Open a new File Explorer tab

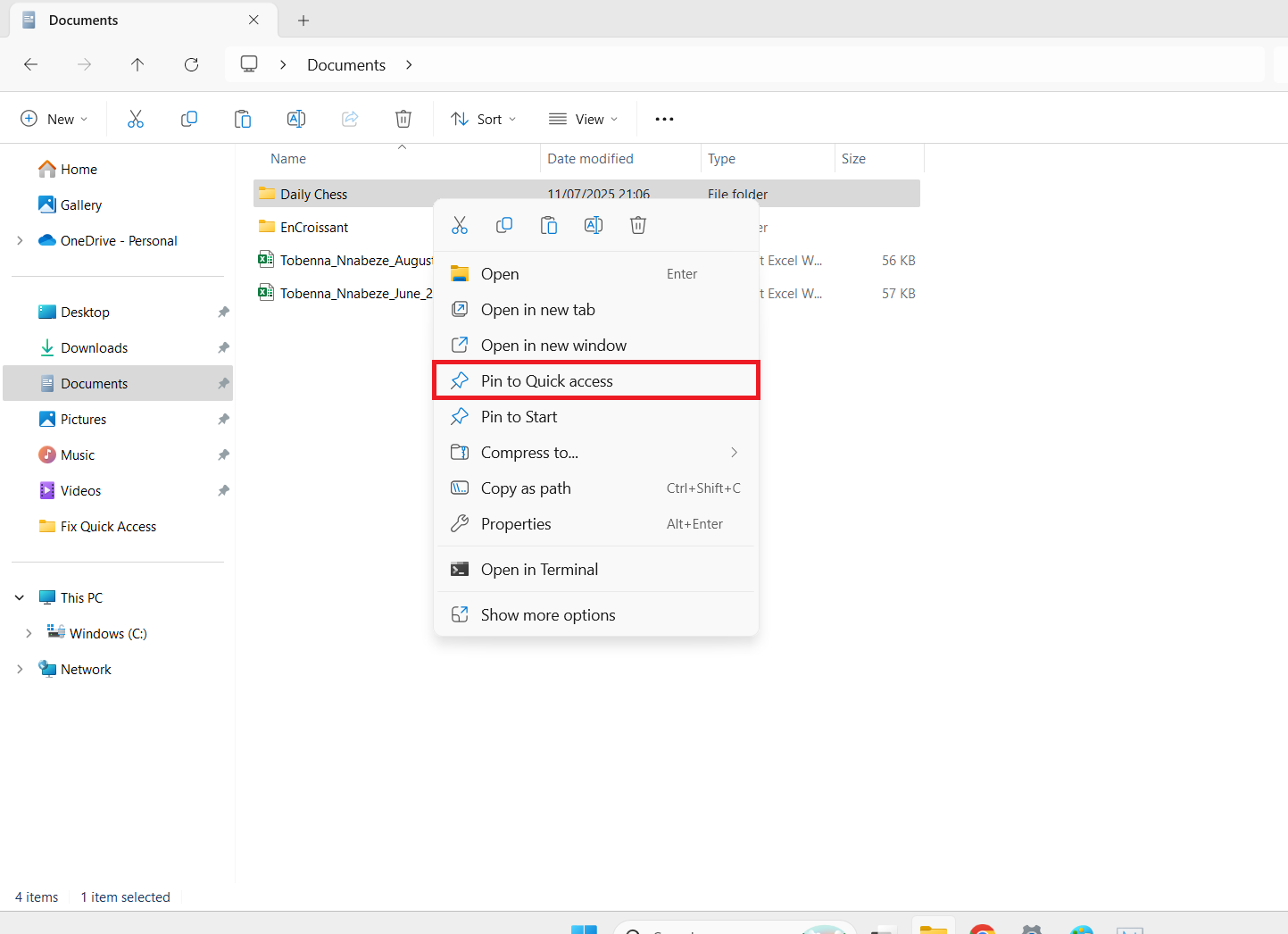pos(303,20)
